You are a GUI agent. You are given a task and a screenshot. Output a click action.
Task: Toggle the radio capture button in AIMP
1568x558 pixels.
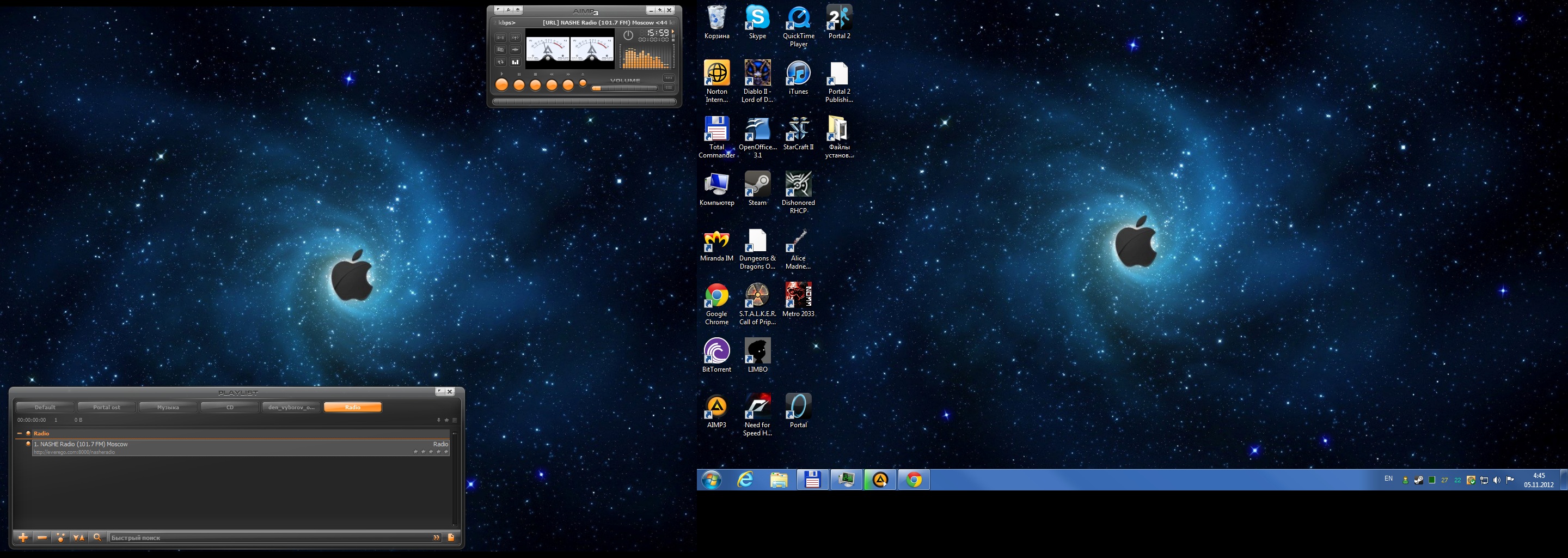click(515, 38)
